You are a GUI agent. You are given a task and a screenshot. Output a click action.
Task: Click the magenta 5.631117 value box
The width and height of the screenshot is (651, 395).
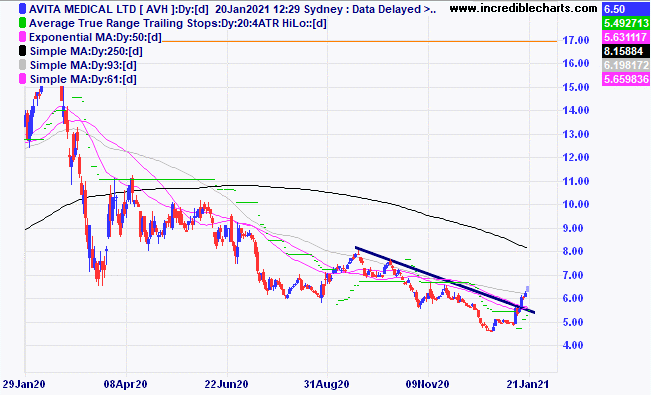coord(626,37)
